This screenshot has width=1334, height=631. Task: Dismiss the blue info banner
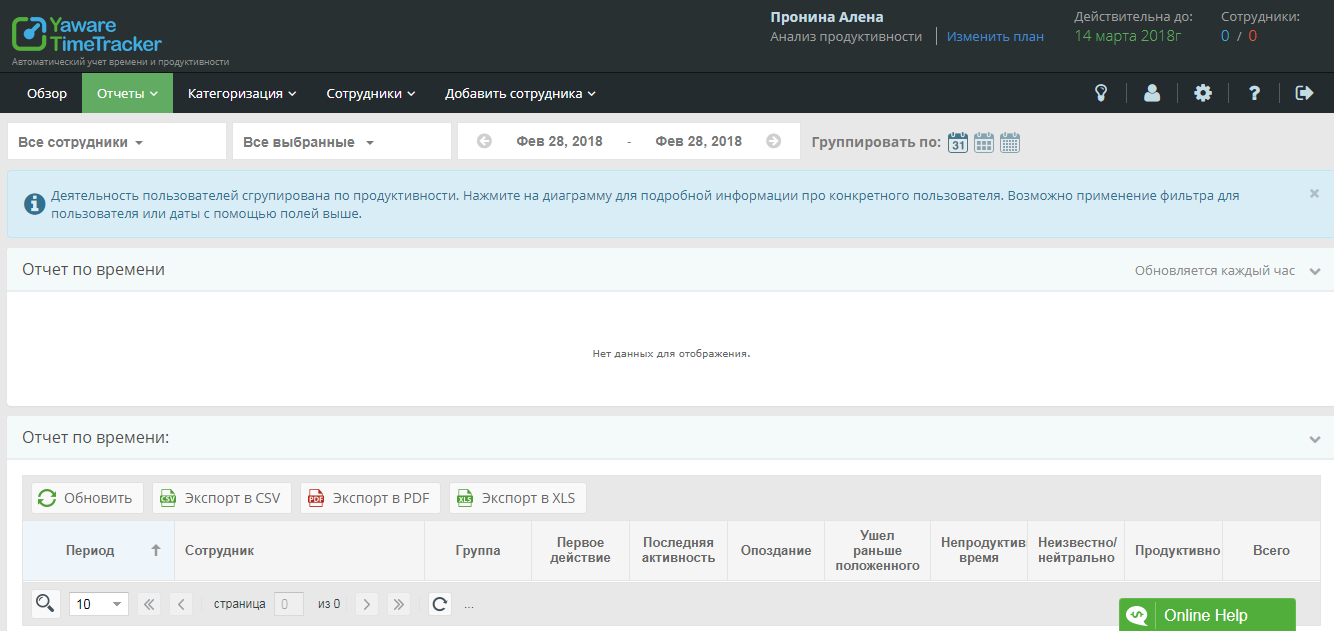pyautogui.click(x=1314, y=194)
